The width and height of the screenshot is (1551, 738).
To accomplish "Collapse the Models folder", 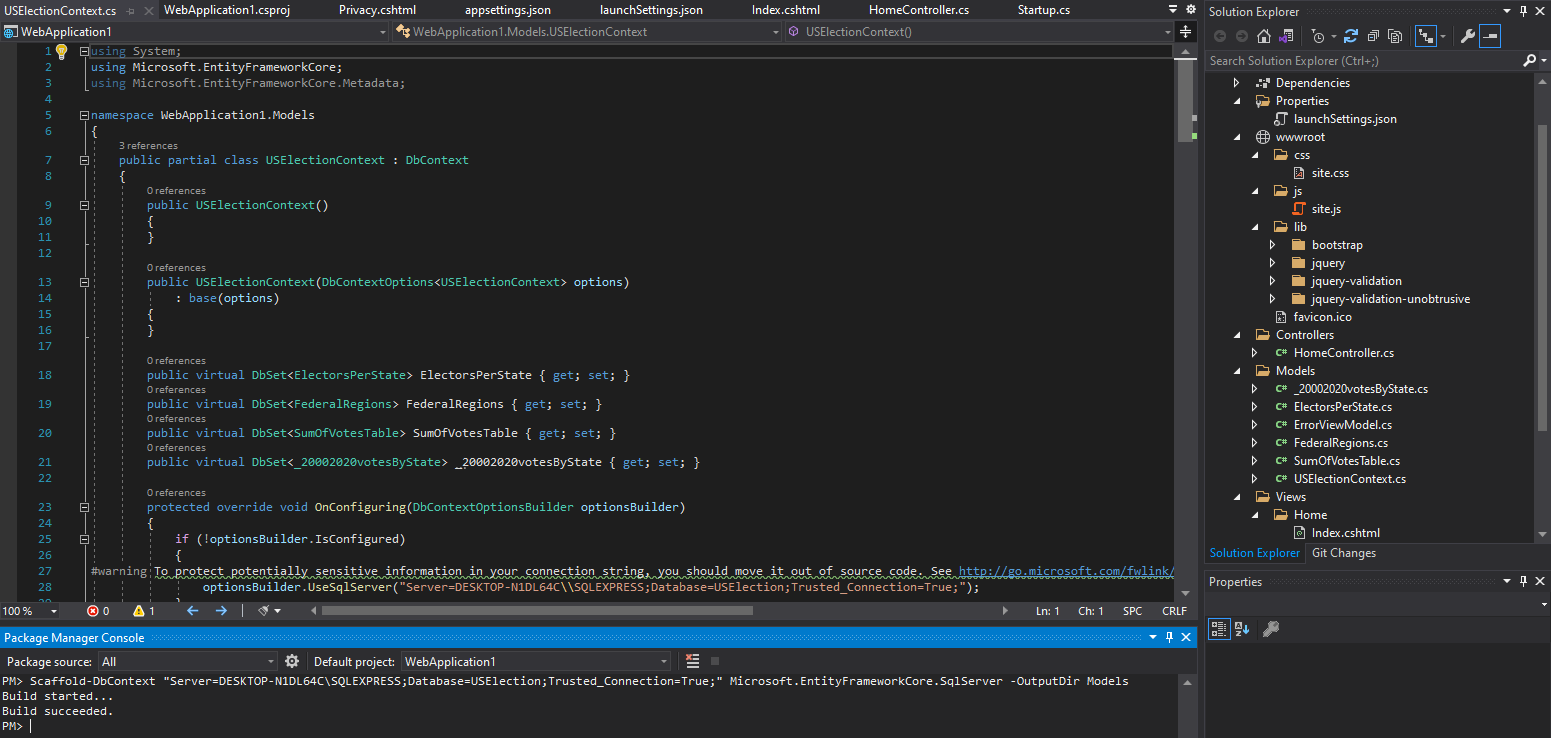I will 1238,370.
